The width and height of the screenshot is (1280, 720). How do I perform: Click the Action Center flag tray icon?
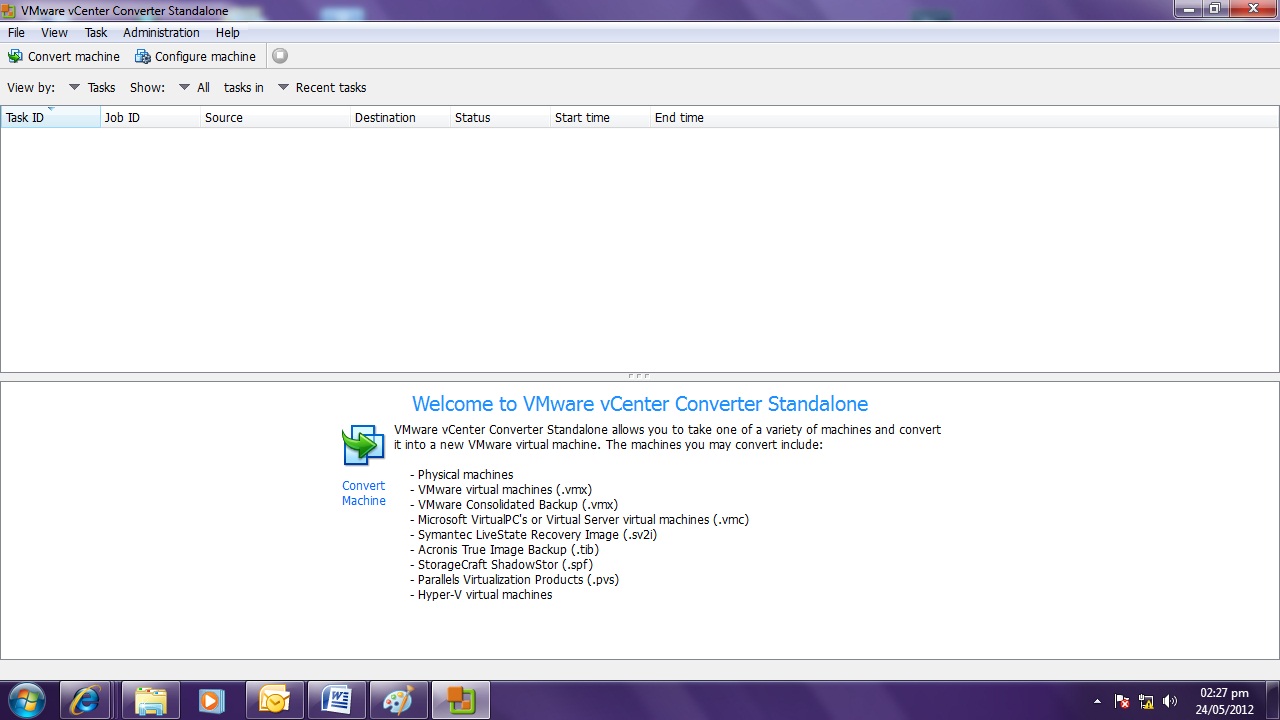point(1122,701)
